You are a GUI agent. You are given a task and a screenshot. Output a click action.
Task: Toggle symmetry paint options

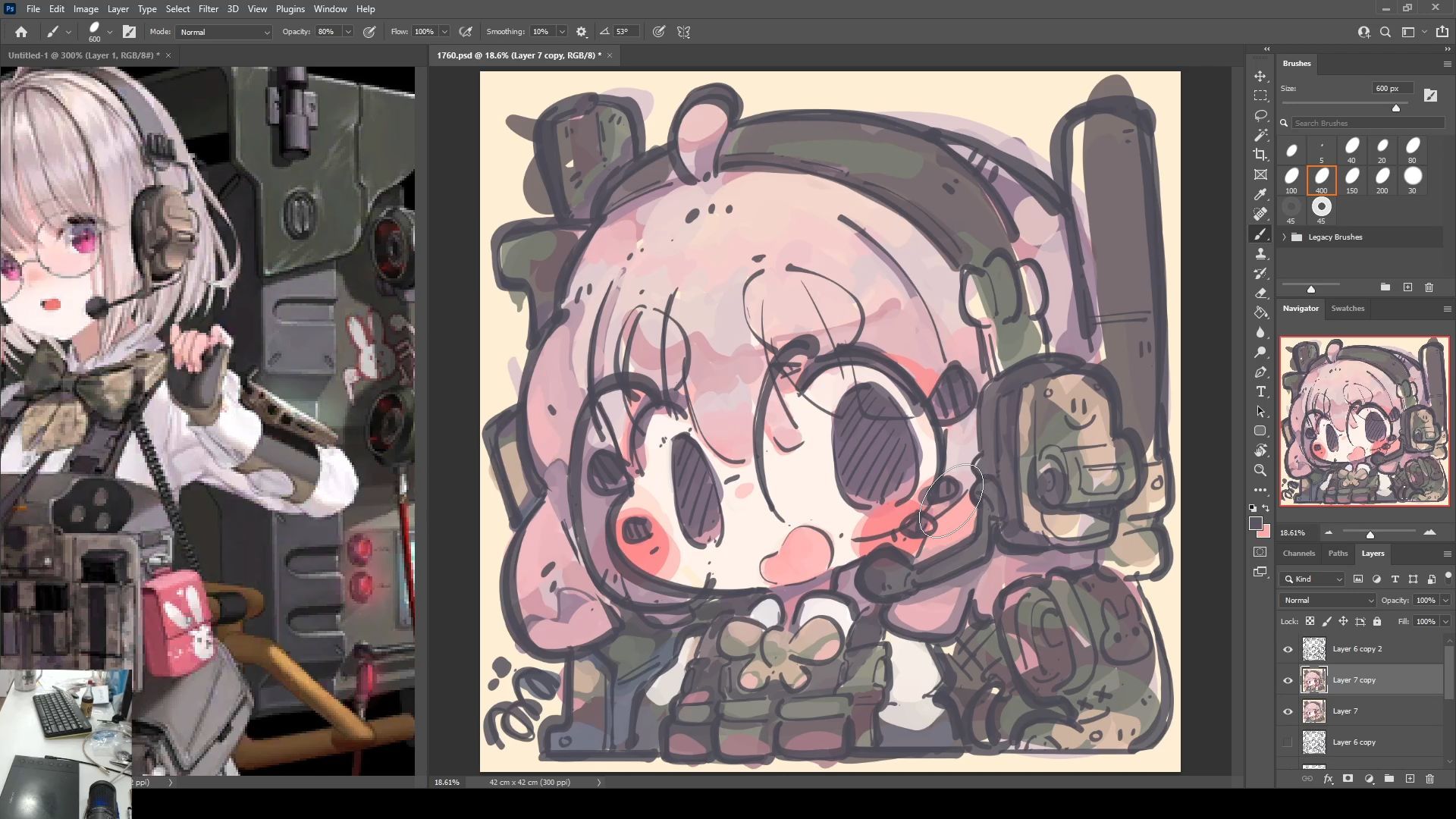[x=684, y=32]
